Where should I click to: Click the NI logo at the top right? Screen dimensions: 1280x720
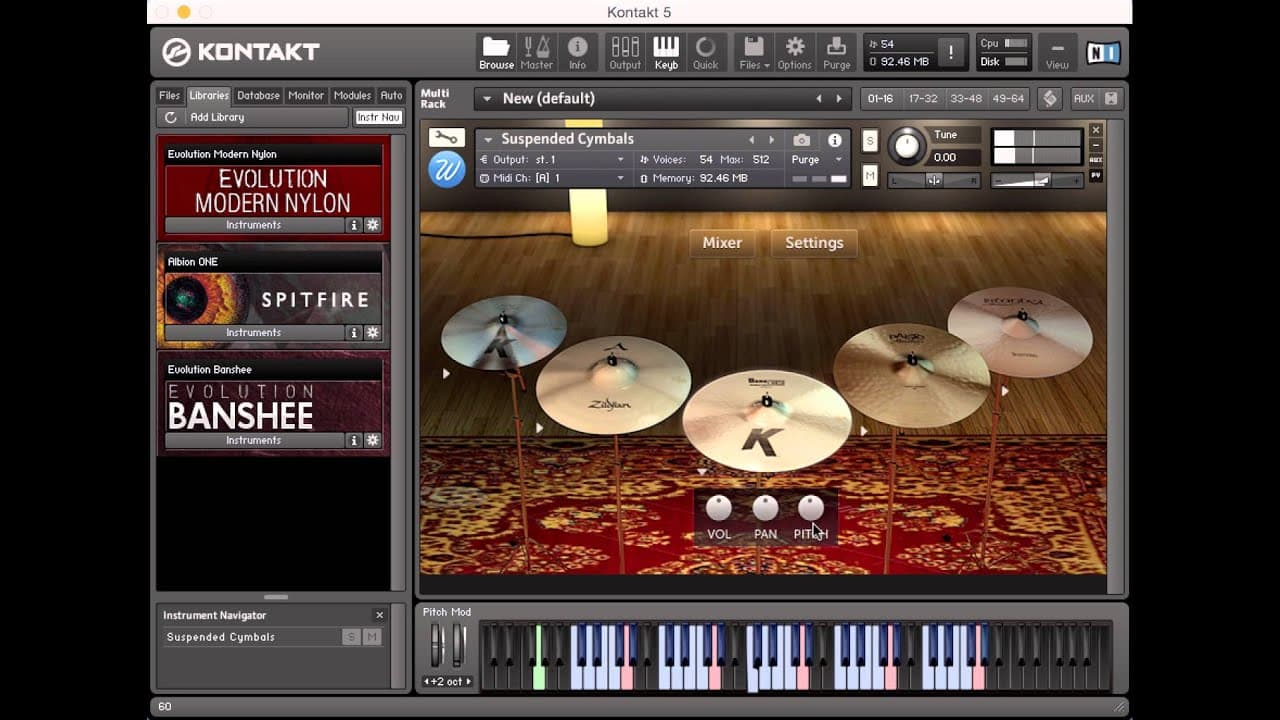[x=1103, y=53]
